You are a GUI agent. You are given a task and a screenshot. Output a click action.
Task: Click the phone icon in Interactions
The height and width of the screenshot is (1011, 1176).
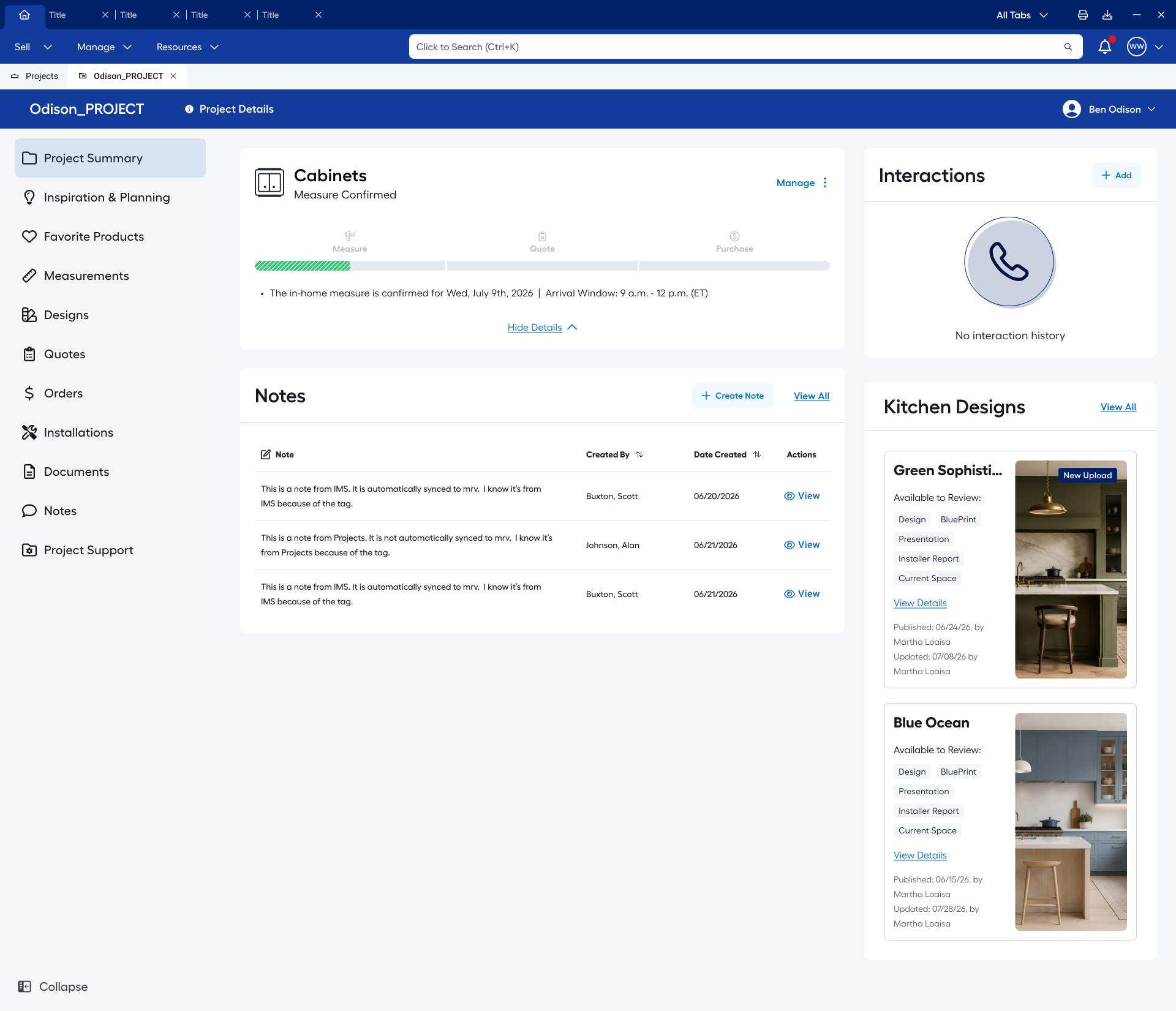(1009, 262)
